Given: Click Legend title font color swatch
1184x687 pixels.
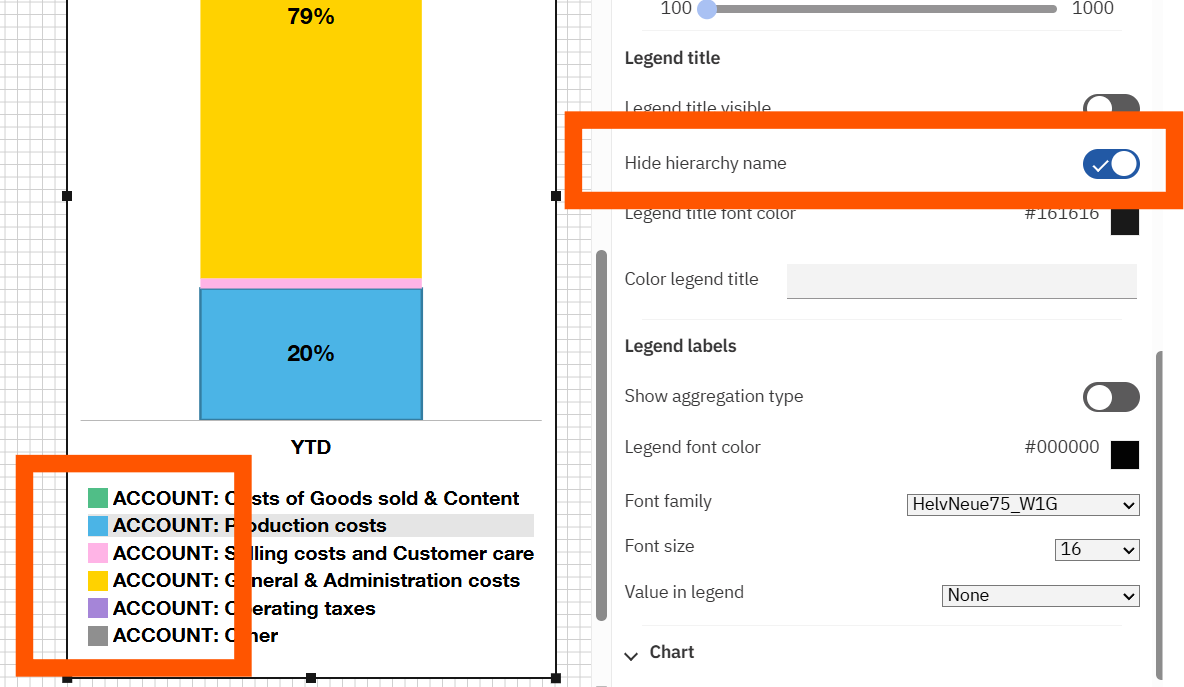Looking at the screenshot, I should (x=1125, y=220).
